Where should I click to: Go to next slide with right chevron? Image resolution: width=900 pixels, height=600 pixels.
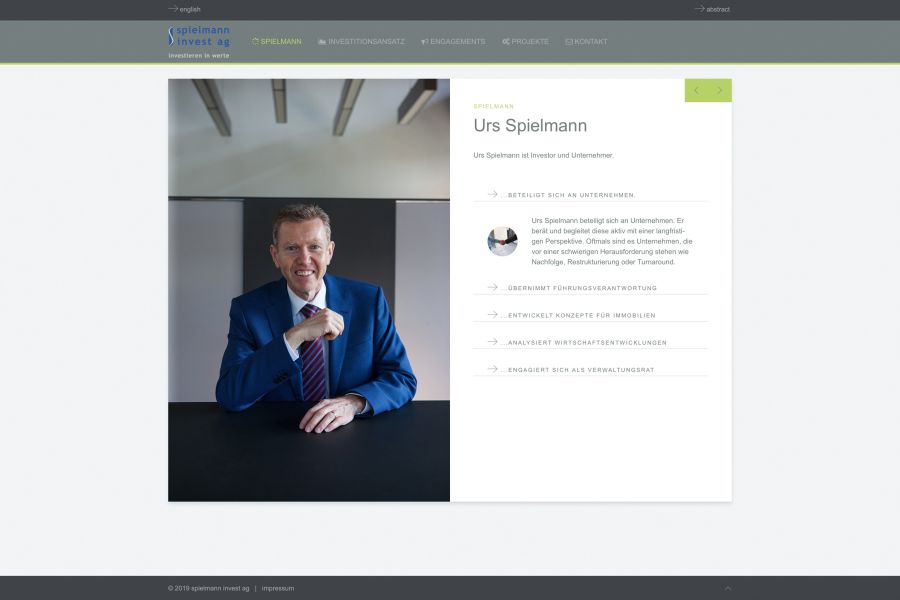(720, 90)
